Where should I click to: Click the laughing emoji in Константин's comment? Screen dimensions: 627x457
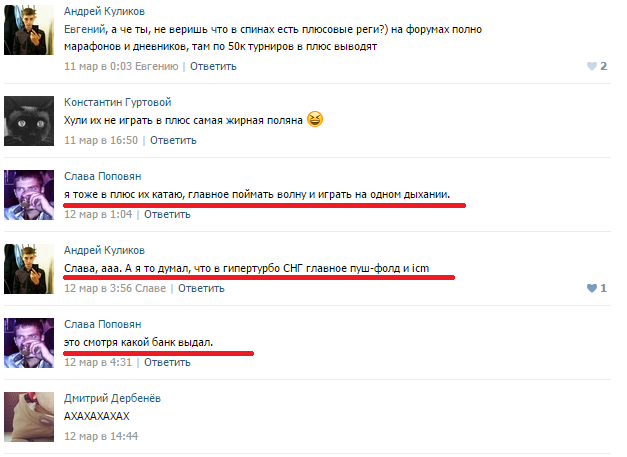[315, 120]
